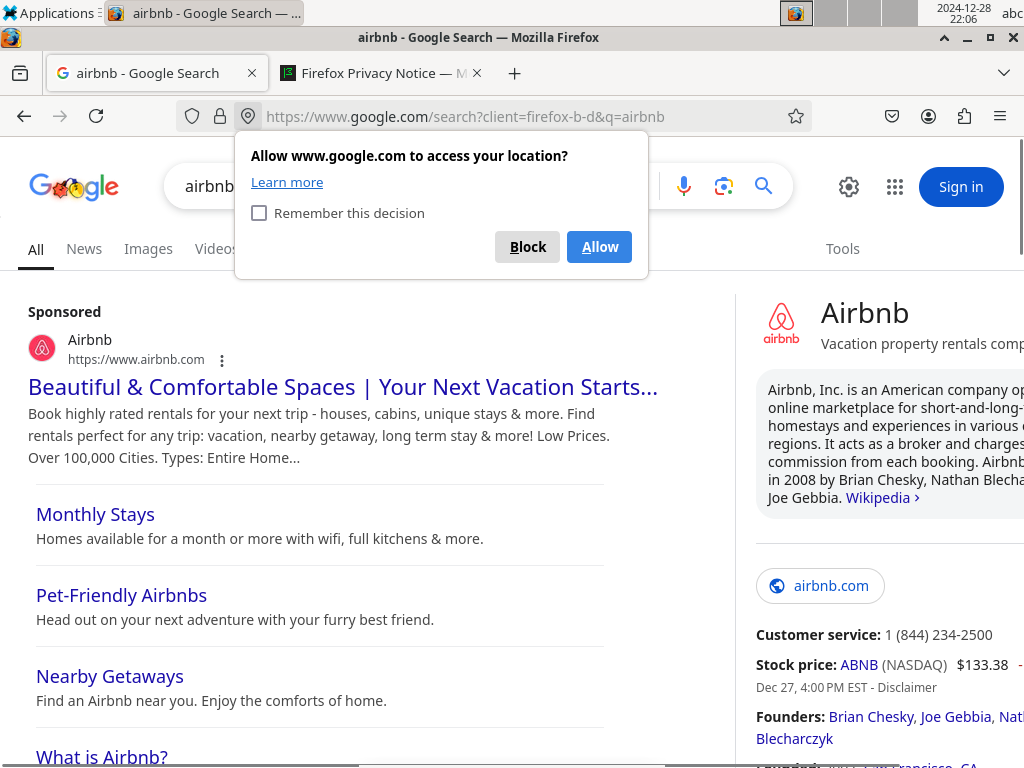Open the Beautiful & Comfortable Spaces ad link

(343, 387)
